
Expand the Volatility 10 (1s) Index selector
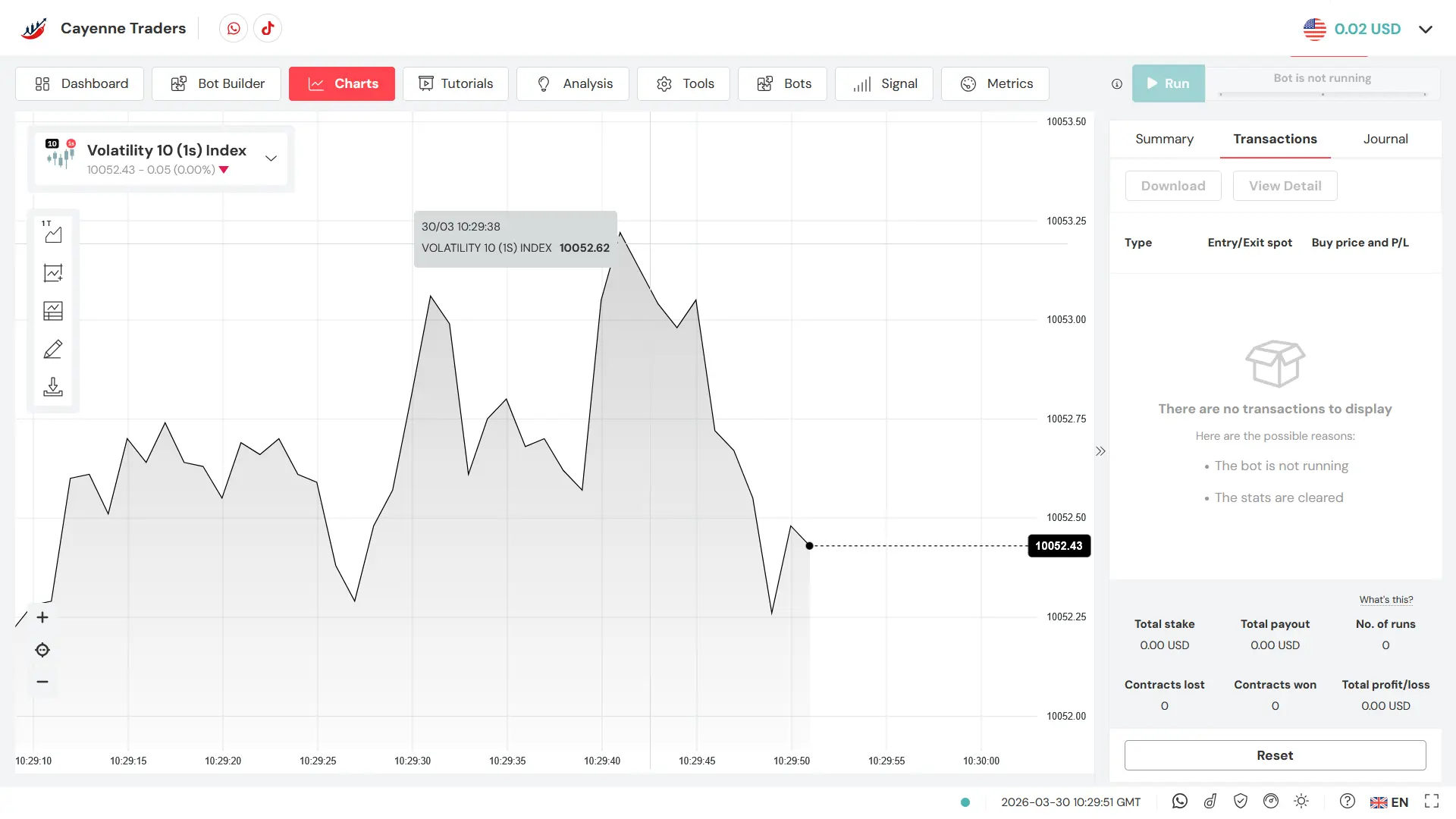tap(271, 158)
